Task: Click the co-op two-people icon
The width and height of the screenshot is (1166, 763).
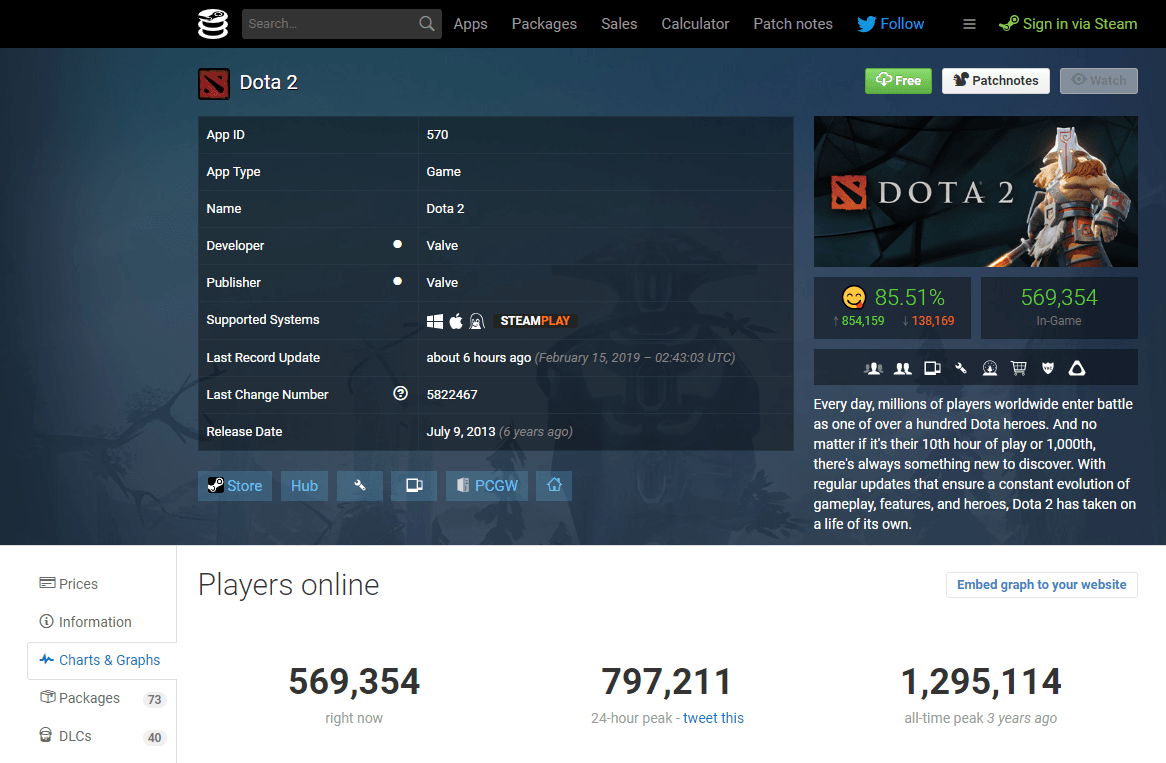Action: [903, 368]
